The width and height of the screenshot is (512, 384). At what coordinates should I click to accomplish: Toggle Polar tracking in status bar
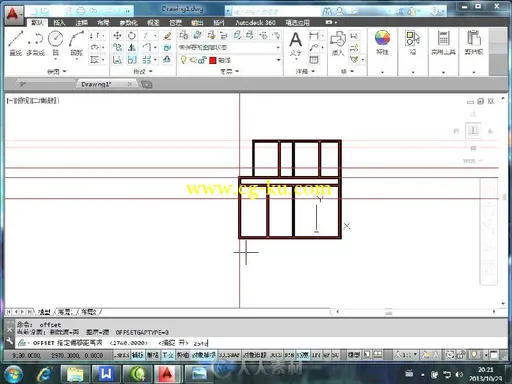coord(183,355)
